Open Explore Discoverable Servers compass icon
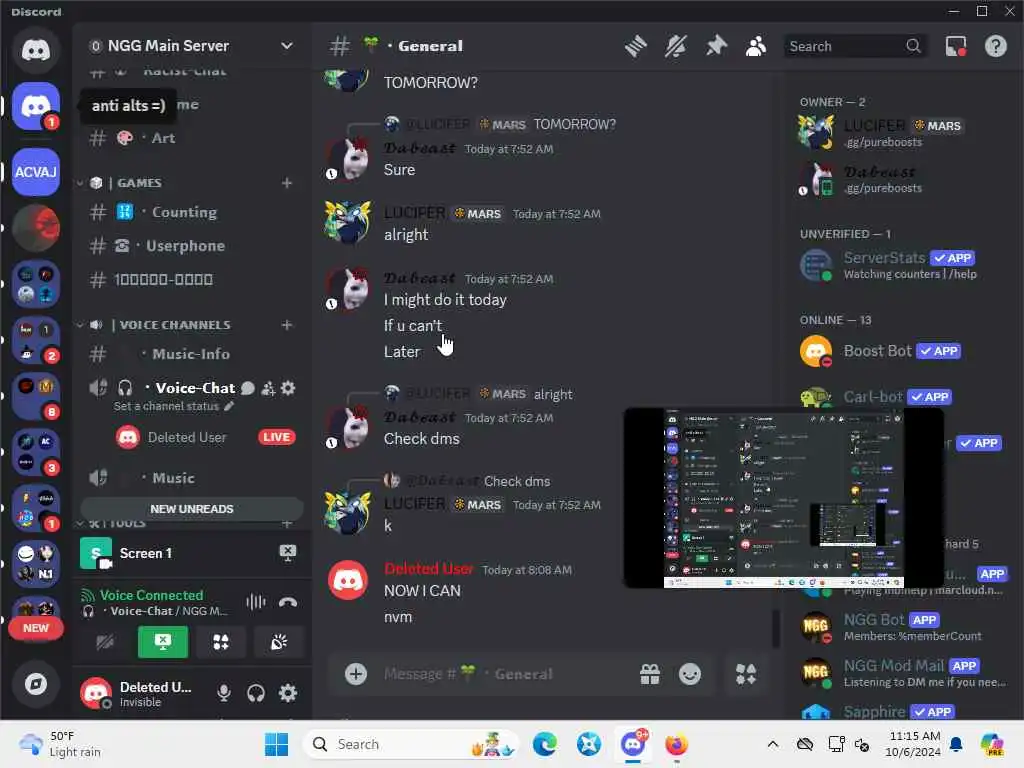 point(36,684)
